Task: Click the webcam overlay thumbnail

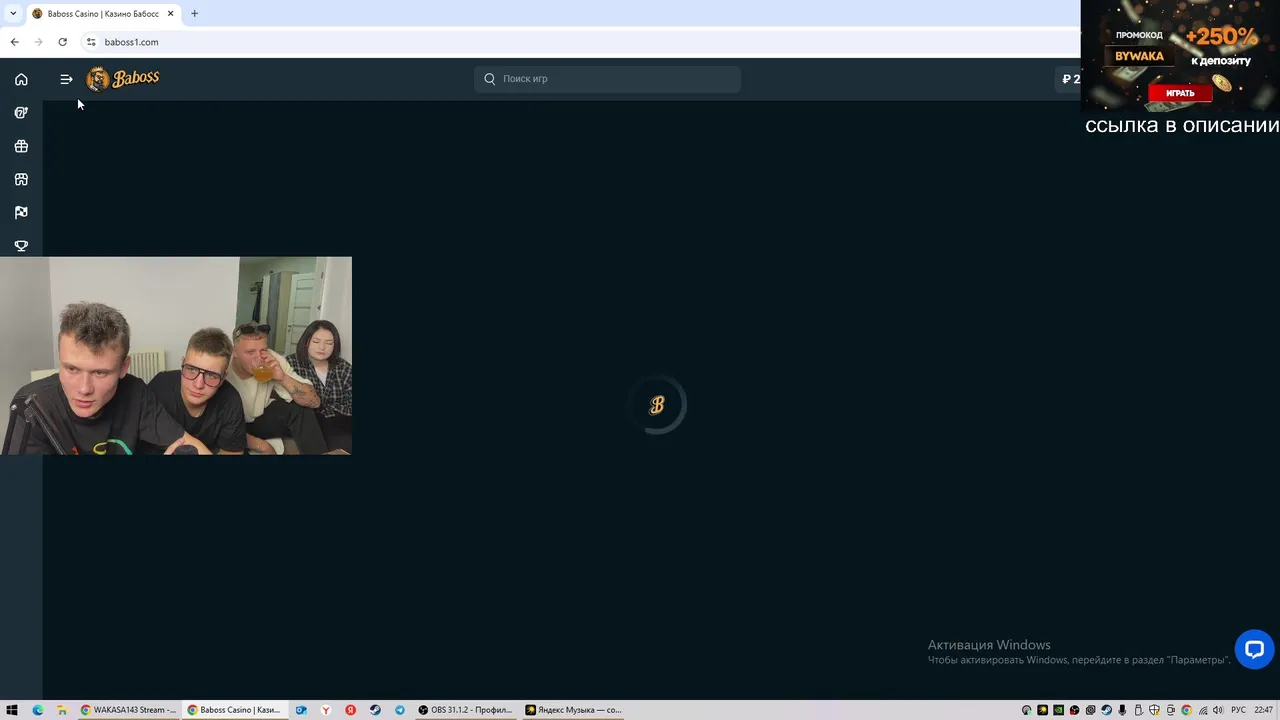Action: tap(176, 356)
